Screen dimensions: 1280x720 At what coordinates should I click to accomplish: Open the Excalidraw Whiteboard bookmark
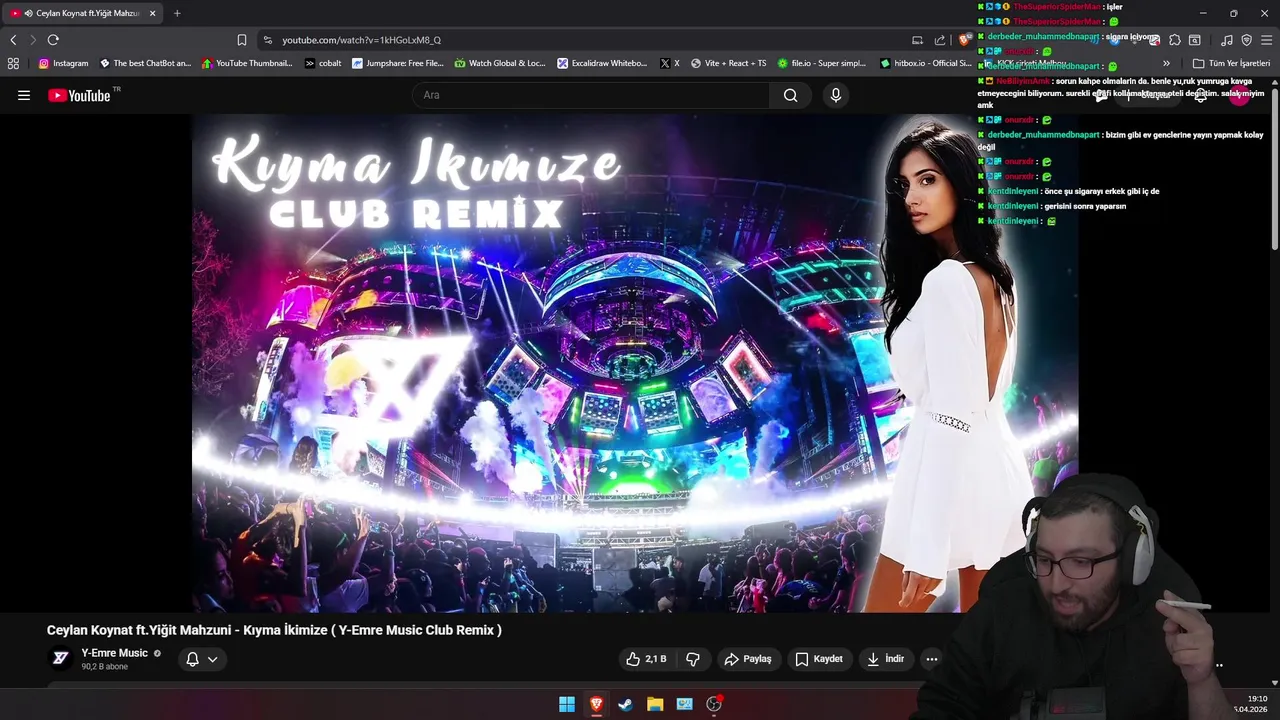[602, 63]
